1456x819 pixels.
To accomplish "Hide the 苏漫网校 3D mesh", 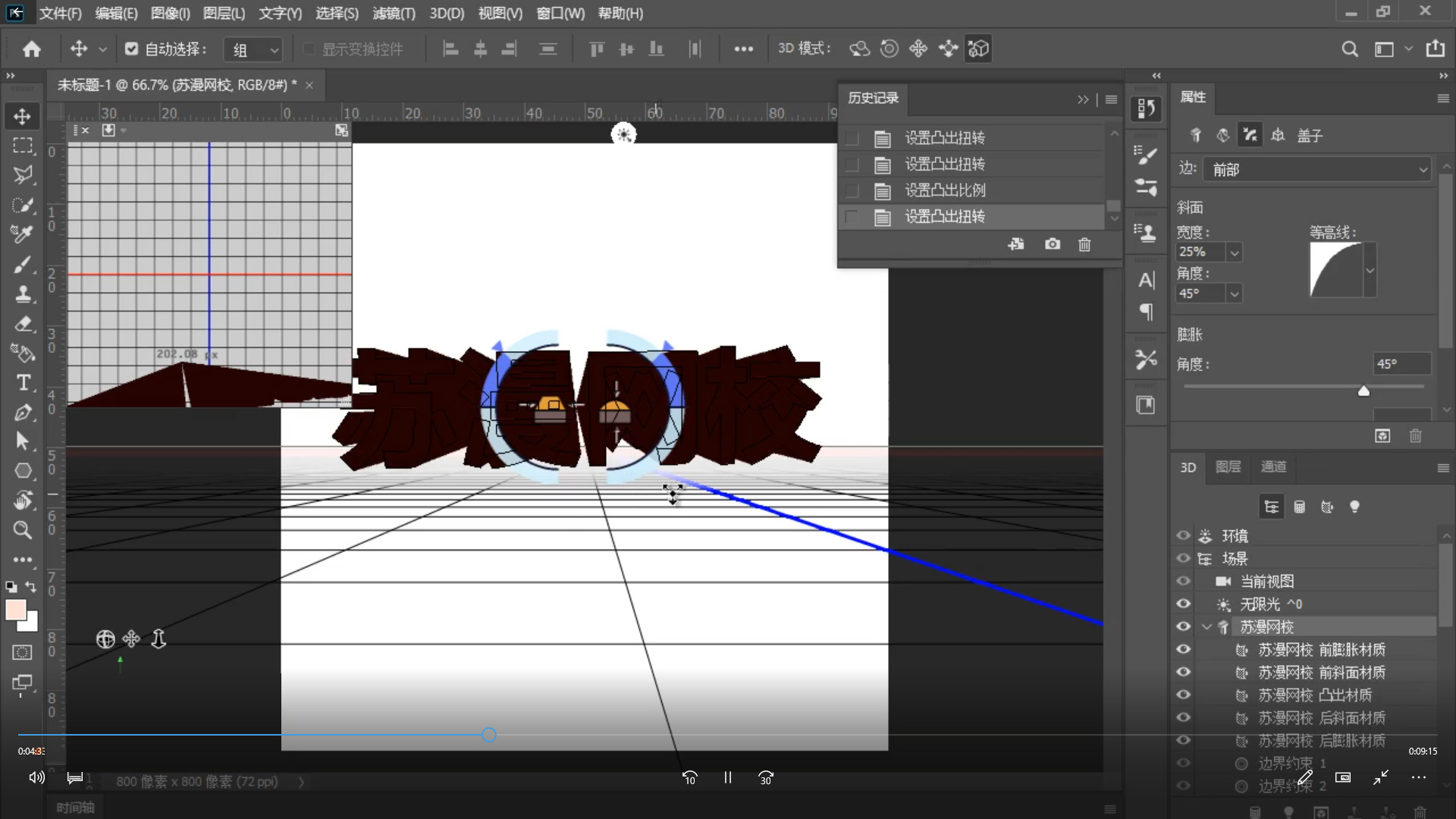I will (x=1183, y=626).
